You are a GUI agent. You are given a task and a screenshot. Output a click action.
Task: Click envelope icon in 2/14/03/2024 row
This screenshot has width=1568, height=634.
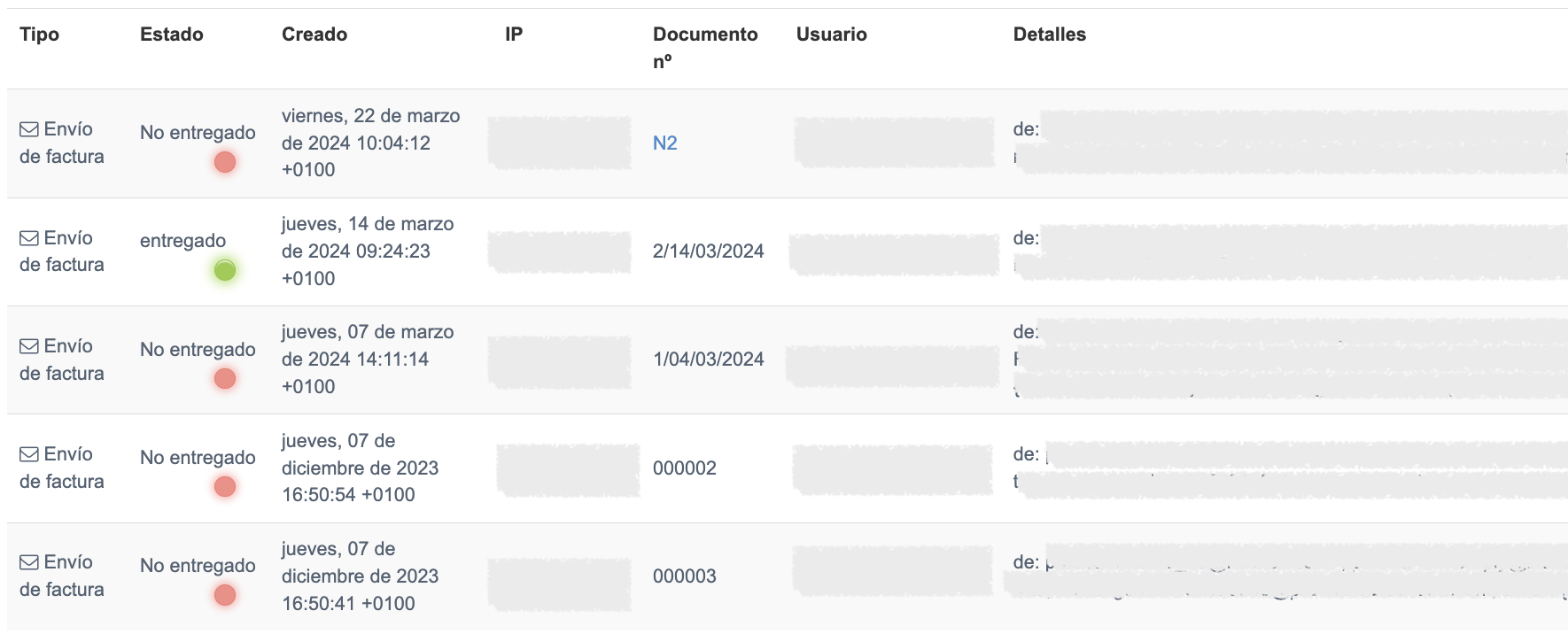pos(29,238)
